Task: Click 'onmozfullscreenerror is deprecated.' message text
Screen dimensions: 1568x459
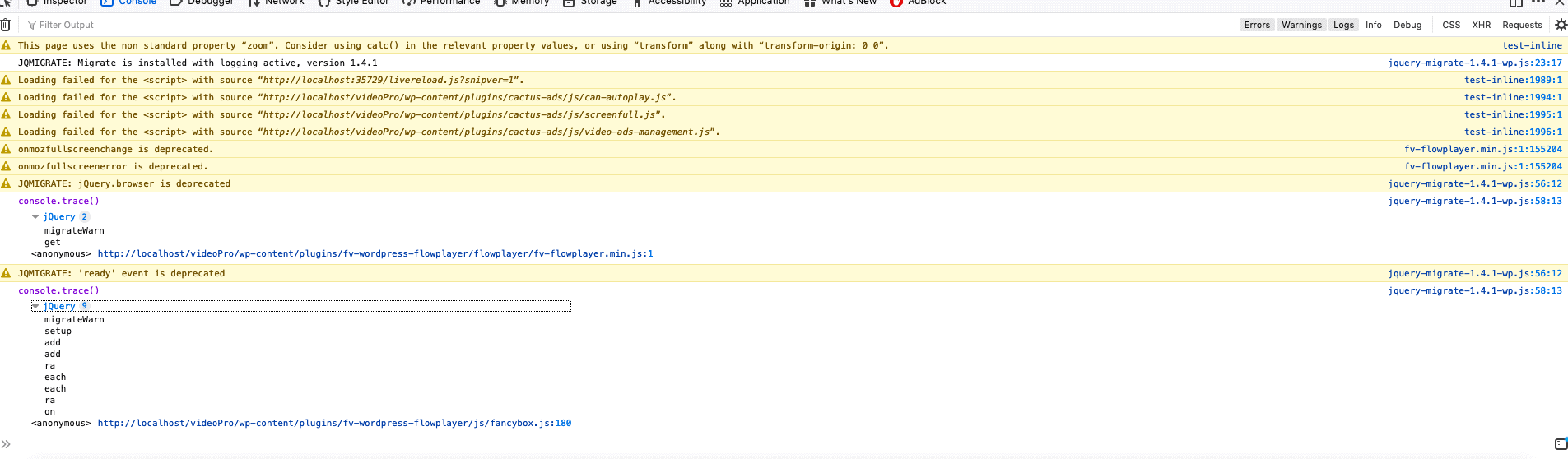Action: [x=113, y=166]
